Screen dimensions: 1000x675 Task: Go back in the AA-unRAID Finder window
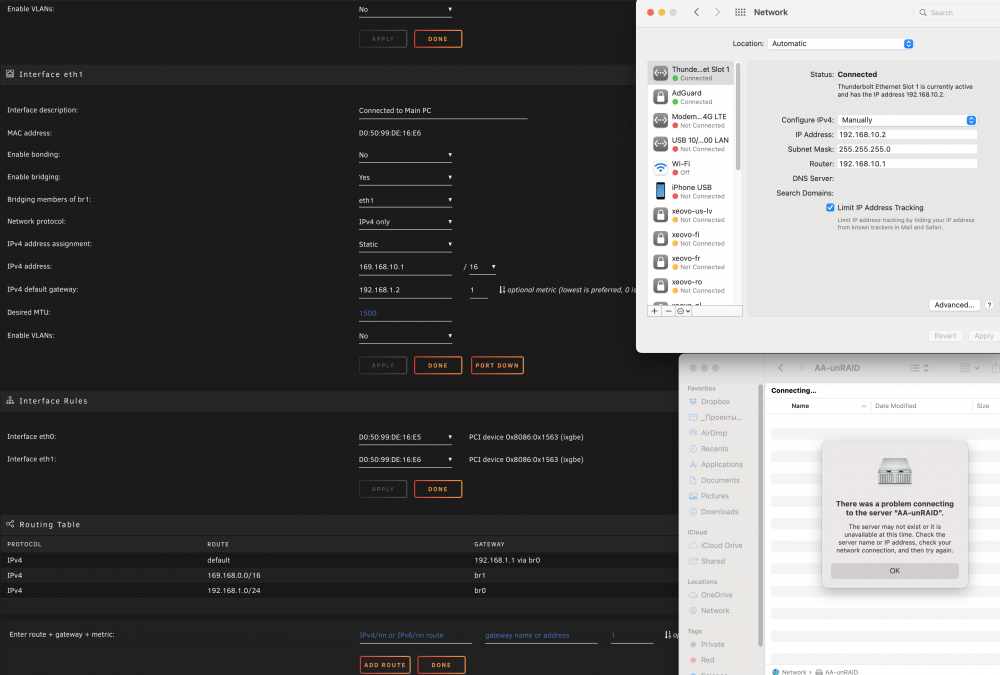(781, 368)
